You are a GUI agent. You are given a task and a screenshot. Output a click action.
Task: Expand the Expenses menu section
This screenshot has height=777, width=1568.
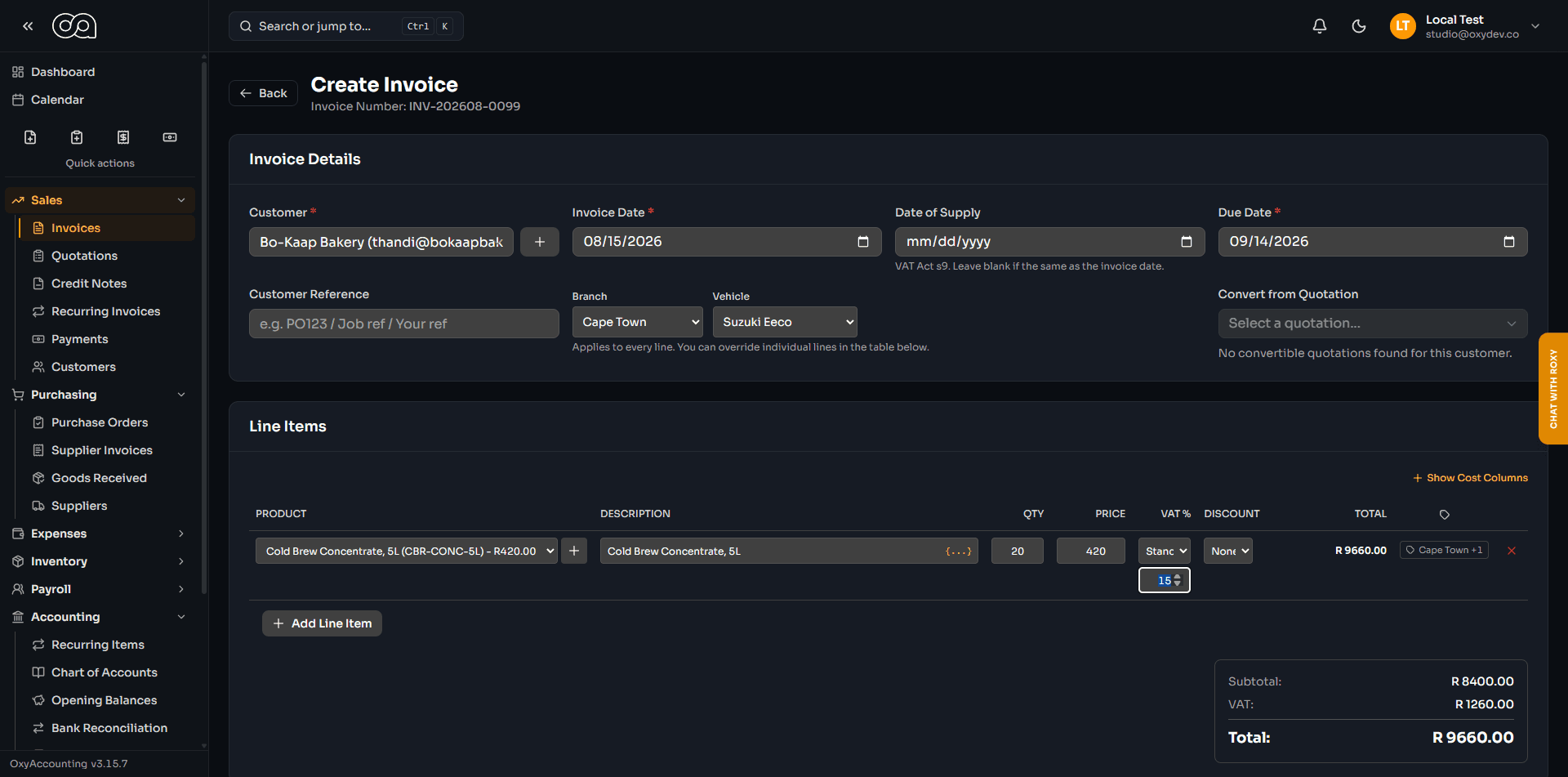[x=100, y=534]
